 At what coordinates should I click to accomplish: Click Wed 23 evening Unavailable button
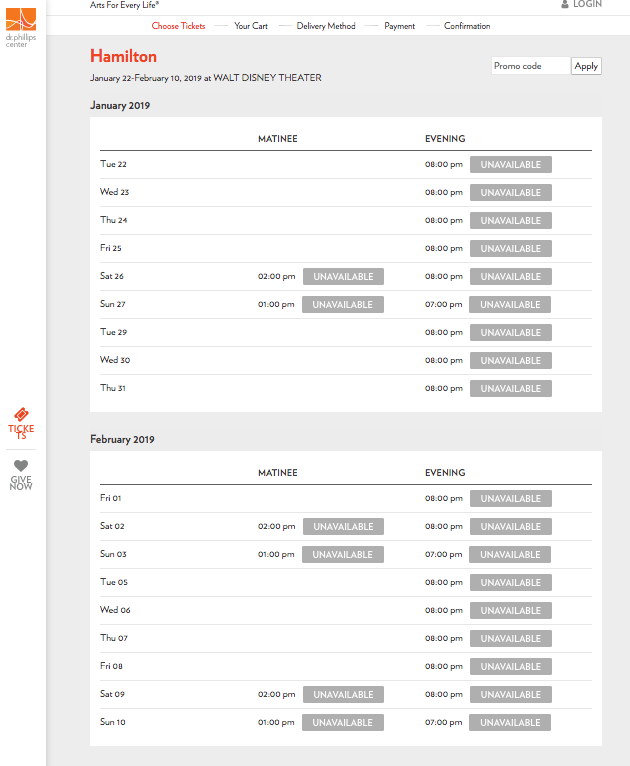[511, 192]
